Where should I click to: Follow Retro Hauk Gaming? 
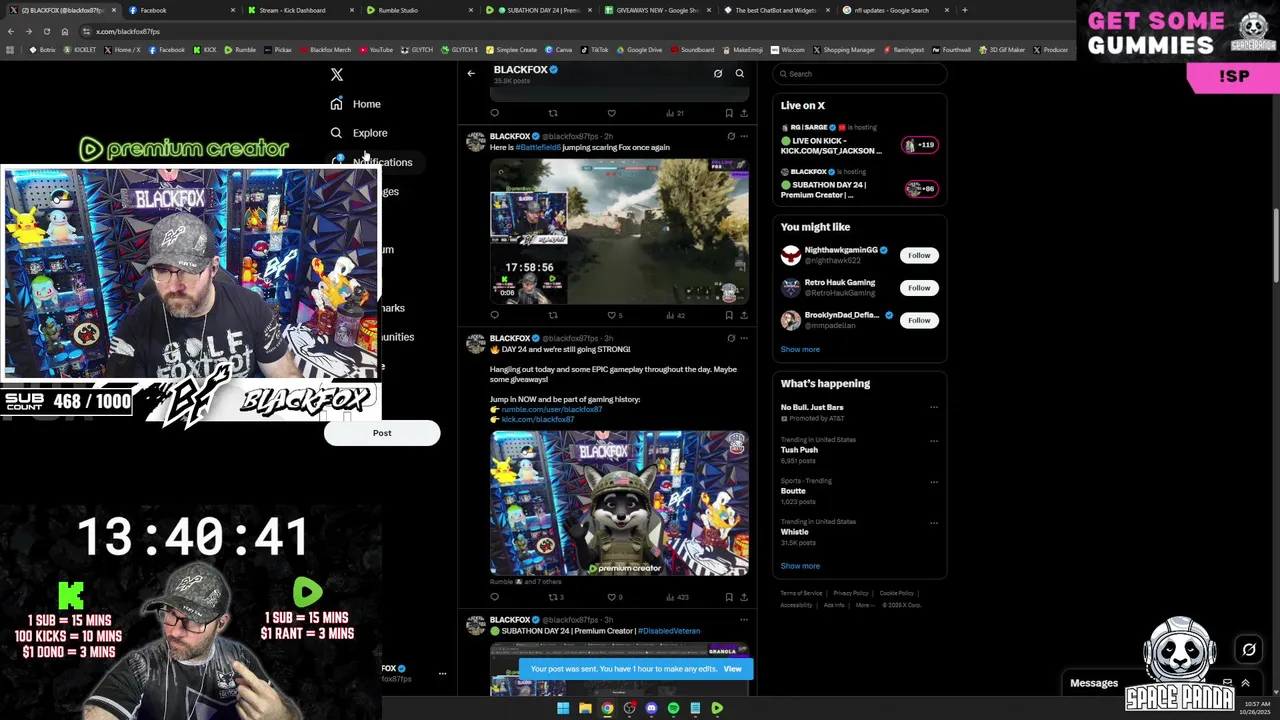click(x=919, y=288)
